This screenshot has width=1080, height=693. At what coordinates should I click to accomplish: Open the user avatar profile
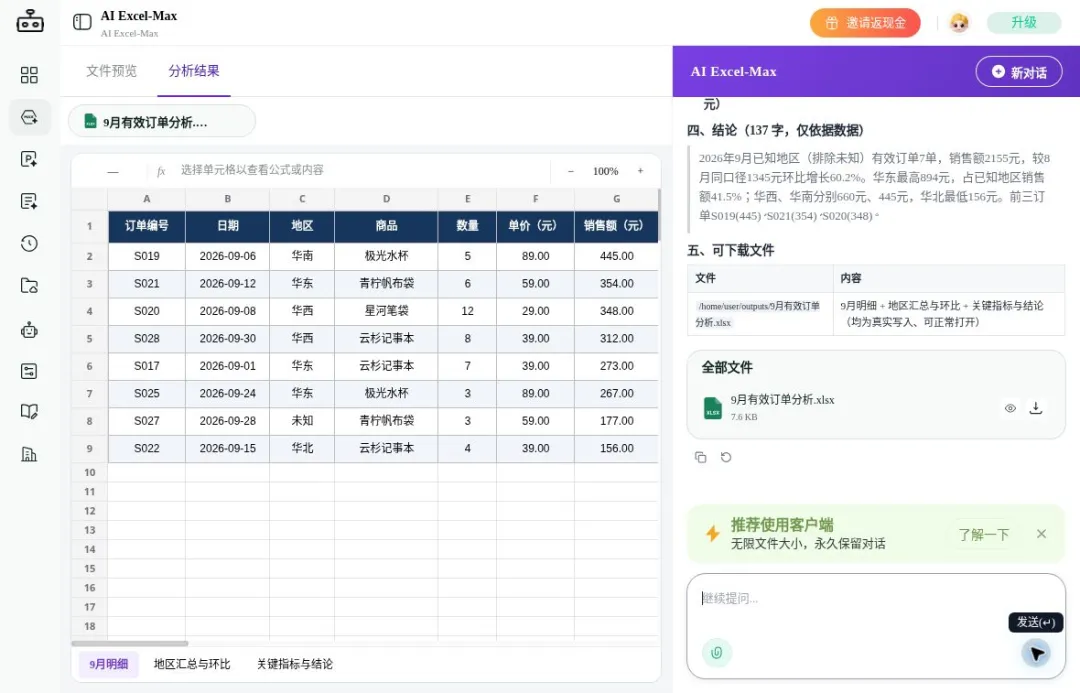[958, 23]
